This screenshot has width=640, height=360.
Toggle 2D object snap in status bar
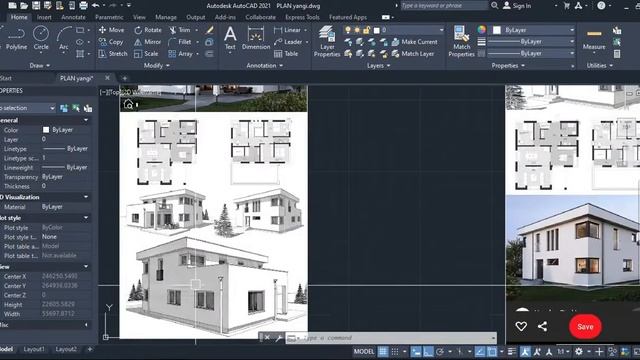coord(492,351)
